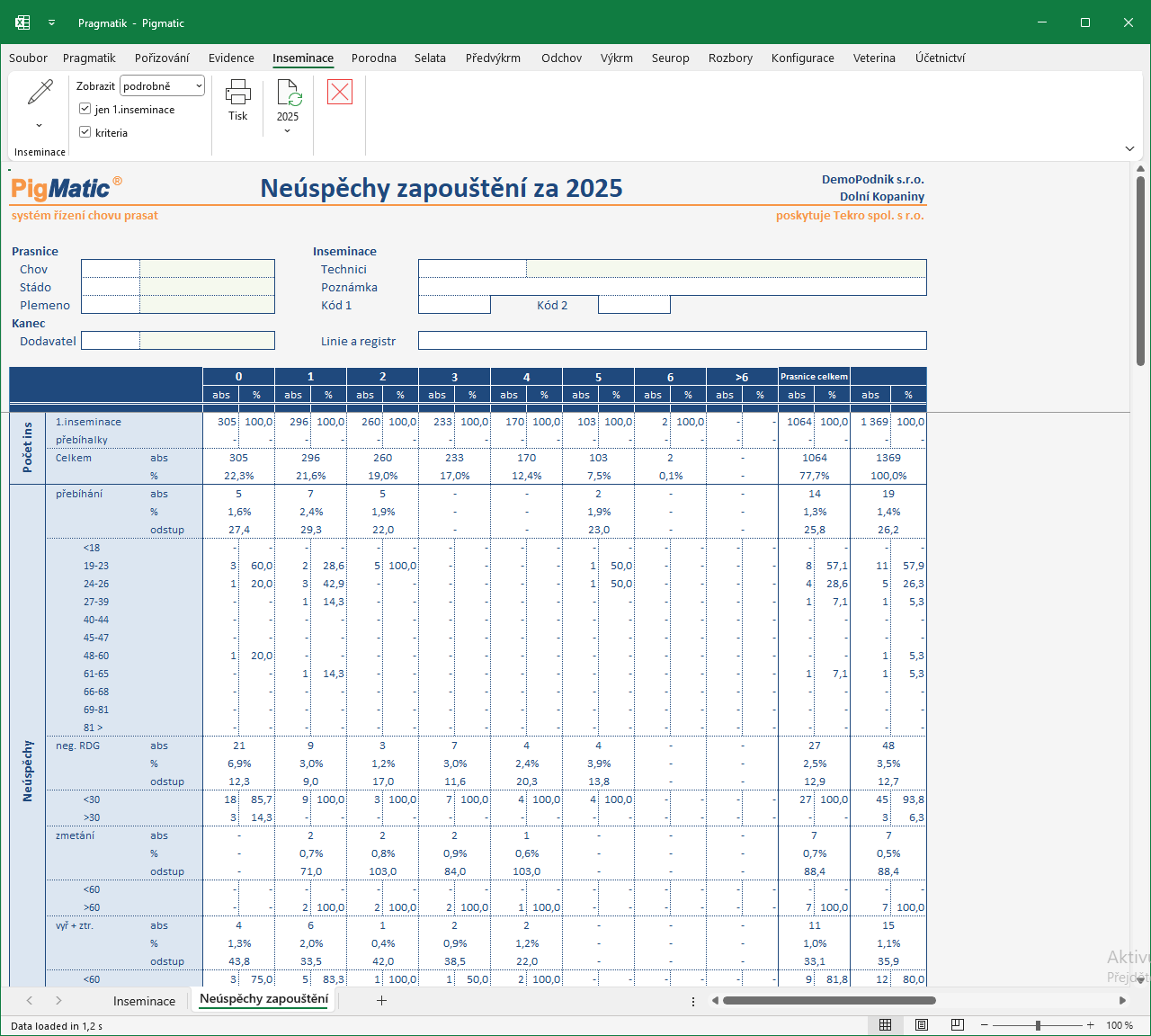Switch to Page Break Preview icon
1151x1036 pixels.
click(958, 1025)
